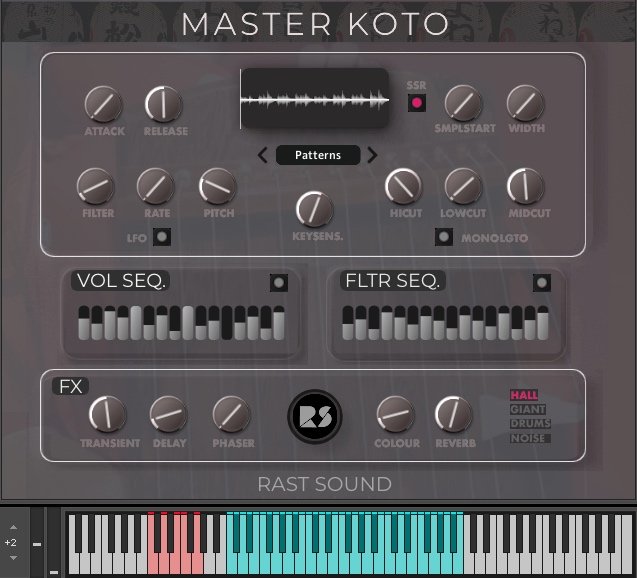Click the RAST SOUND text
Image resolution: width=637 pixels, height=578 pixels.
coord(325,484)
